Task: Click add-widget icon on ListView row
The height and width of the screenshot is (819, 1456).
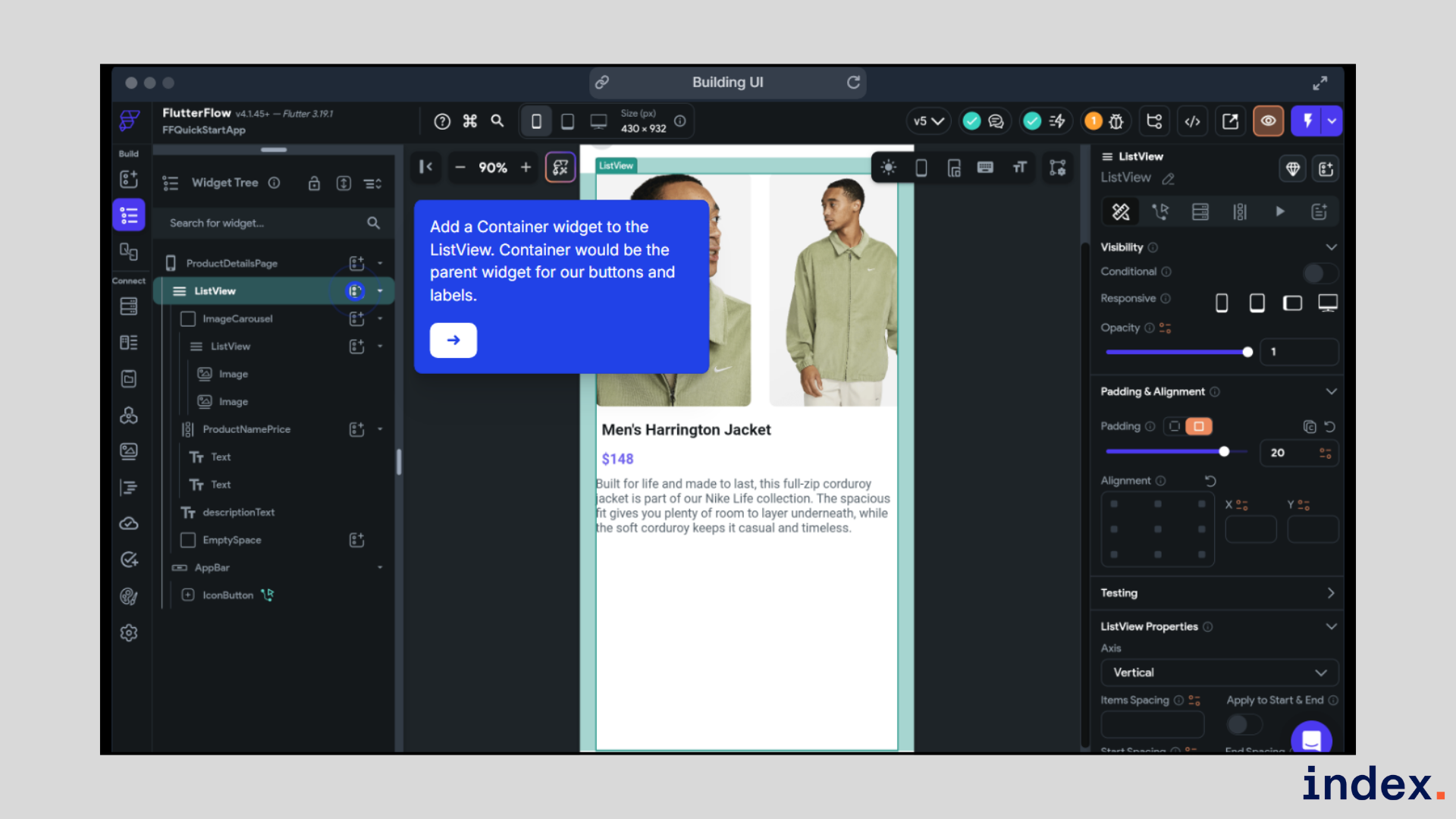Action: [x=356, y=291]
